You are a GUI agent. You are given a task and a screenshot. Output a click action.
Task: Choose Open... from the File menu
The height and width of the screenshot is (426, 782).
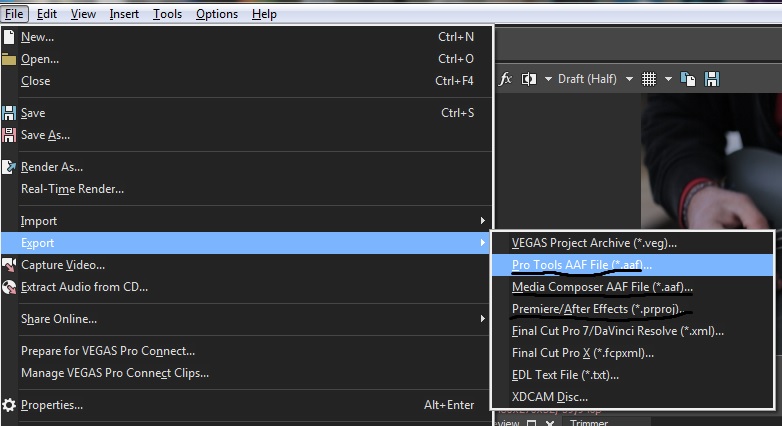click(x=247, y=59)
